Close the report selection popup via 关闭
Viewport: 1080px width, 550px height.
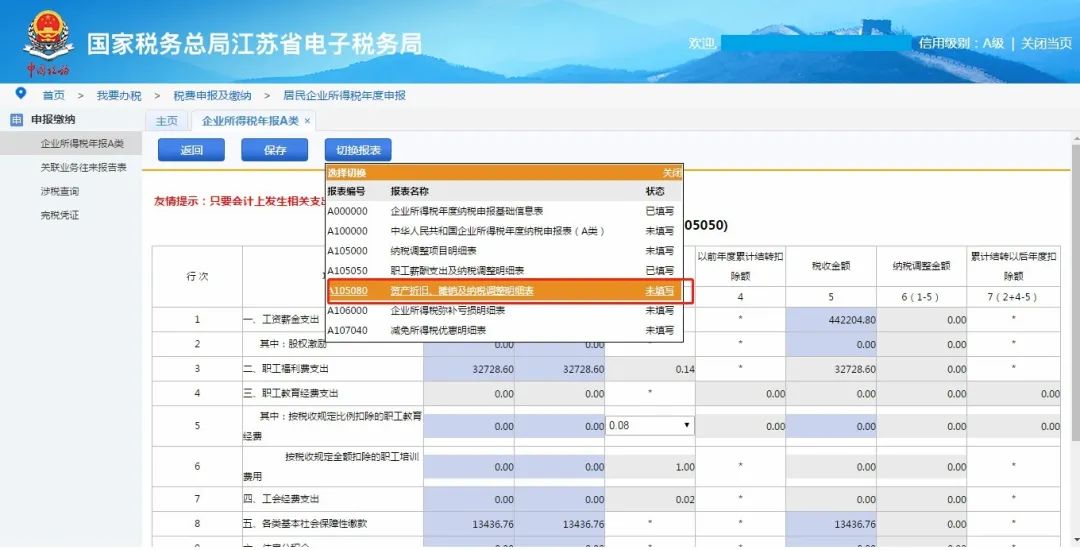pos(671,173)
